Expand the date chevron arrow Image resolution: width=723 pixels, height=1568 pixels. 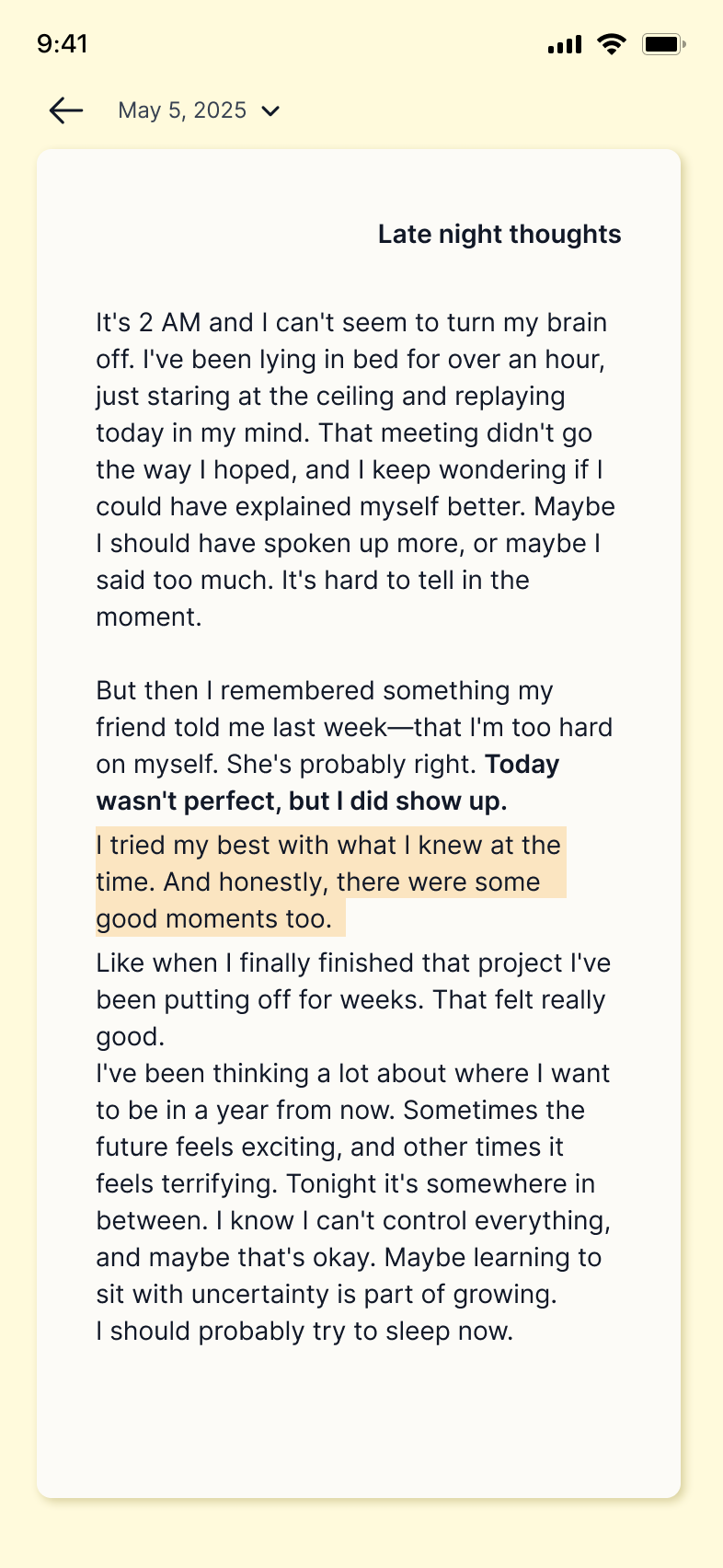[x=270, y=111]
